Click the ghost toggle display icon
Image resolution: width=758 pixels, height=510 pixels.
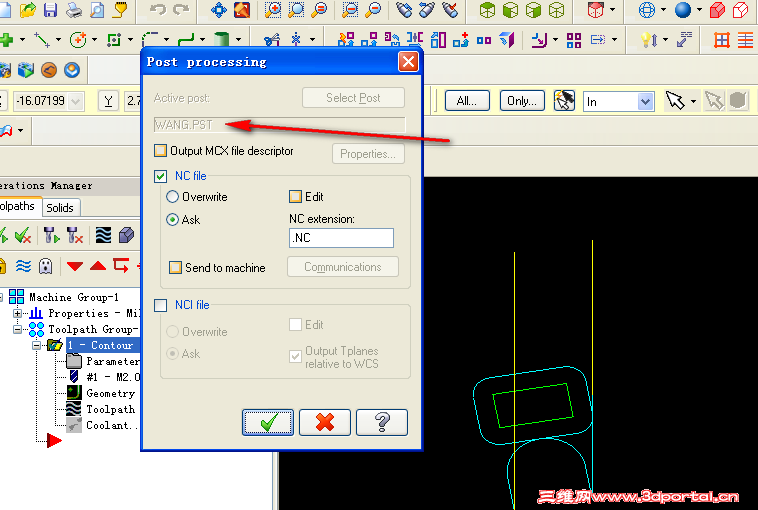[45, 266]
